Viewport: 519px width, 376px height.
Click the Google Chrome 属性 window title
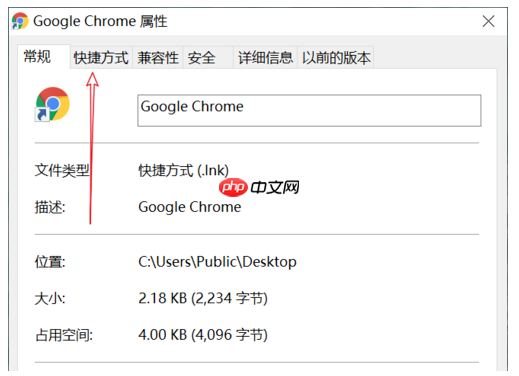click(x=100, y=21)
